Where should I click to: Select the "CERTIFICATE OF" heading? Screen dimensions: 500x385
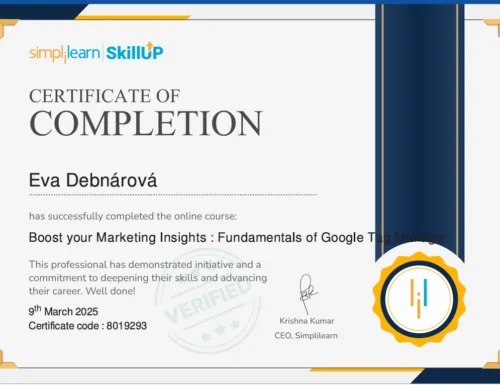coord(105,96)
